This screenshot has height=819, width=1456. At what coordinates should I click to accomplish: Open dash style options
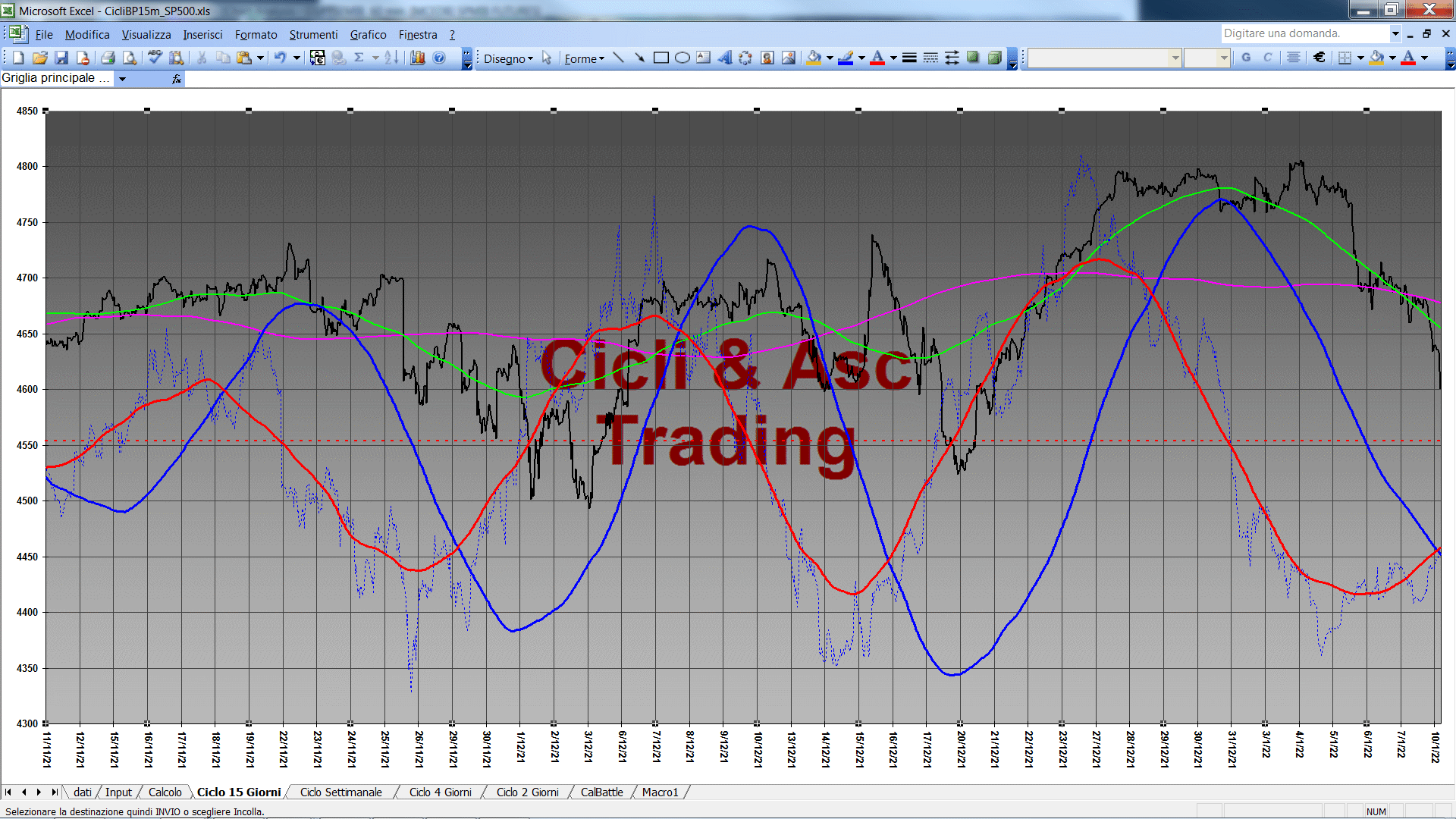930,58
